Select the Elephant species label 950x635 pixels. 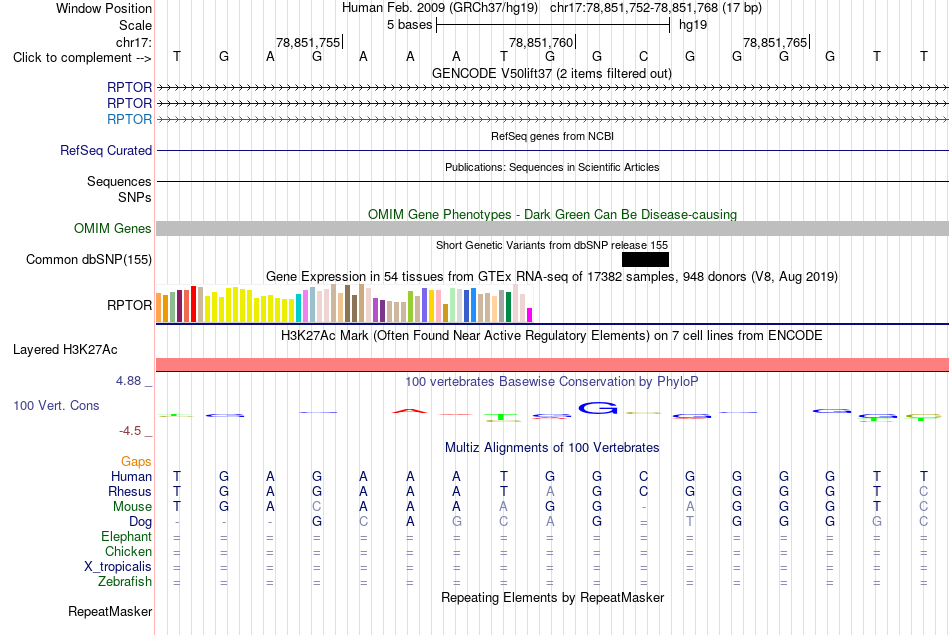(127, 537)
